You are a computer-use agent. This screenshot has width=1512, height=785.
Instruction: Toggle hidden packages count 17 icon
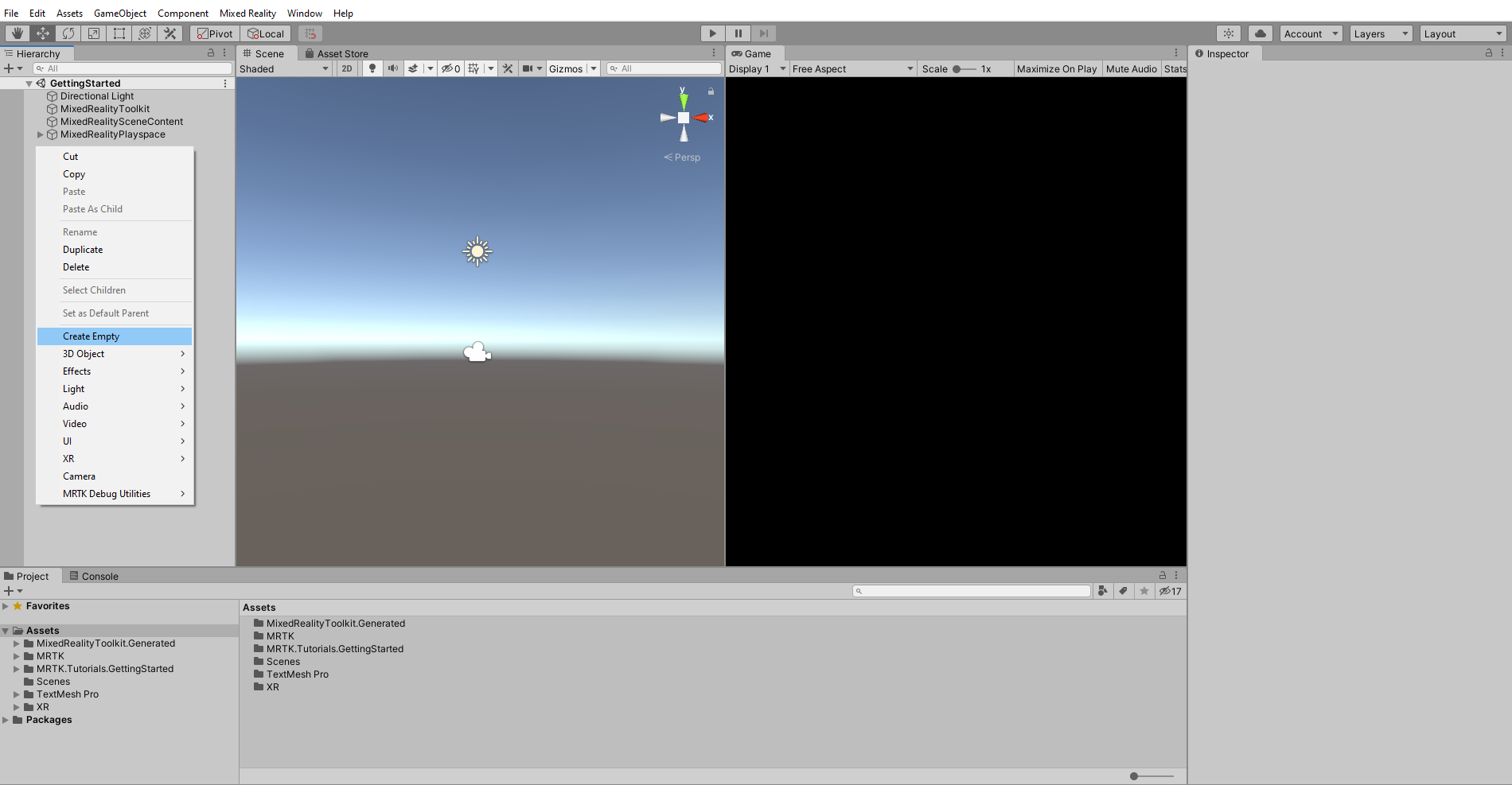[x=1171, y=591]
